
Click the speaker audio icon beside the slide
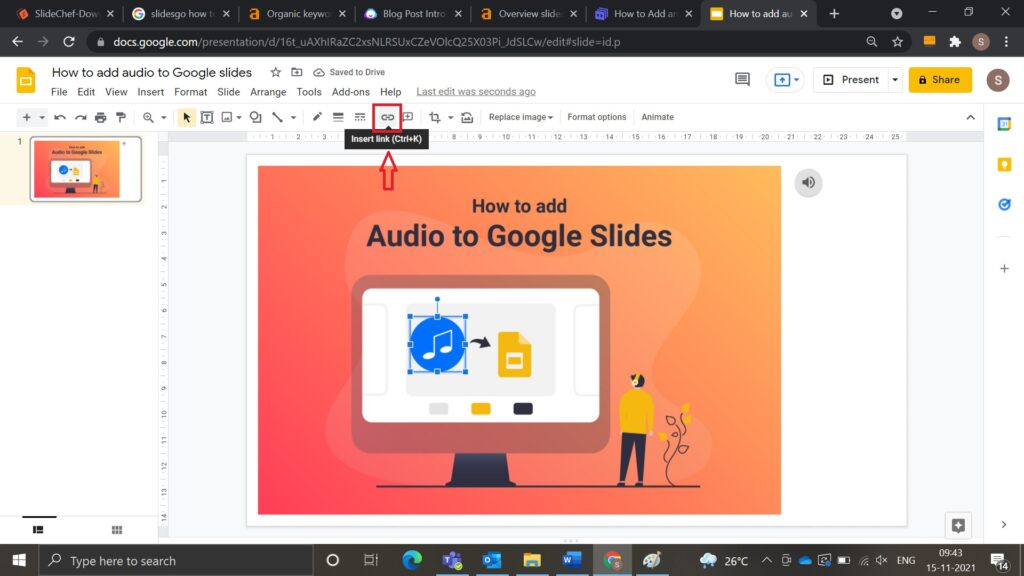coord(808,183)
